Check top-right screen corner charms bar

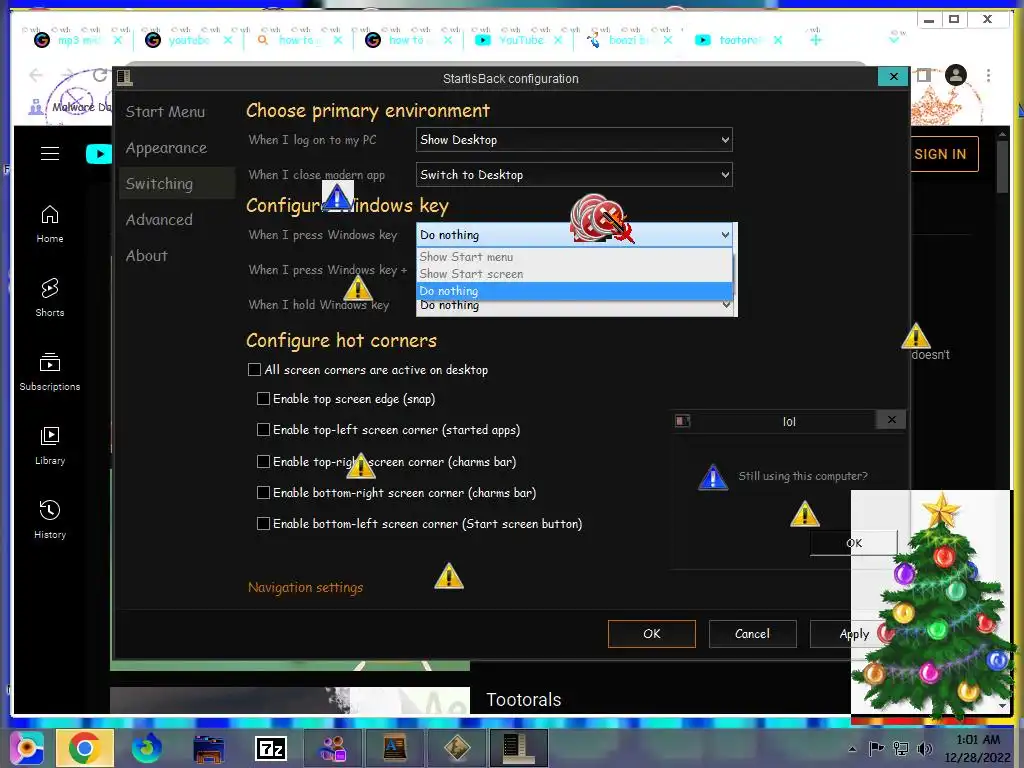263,462
